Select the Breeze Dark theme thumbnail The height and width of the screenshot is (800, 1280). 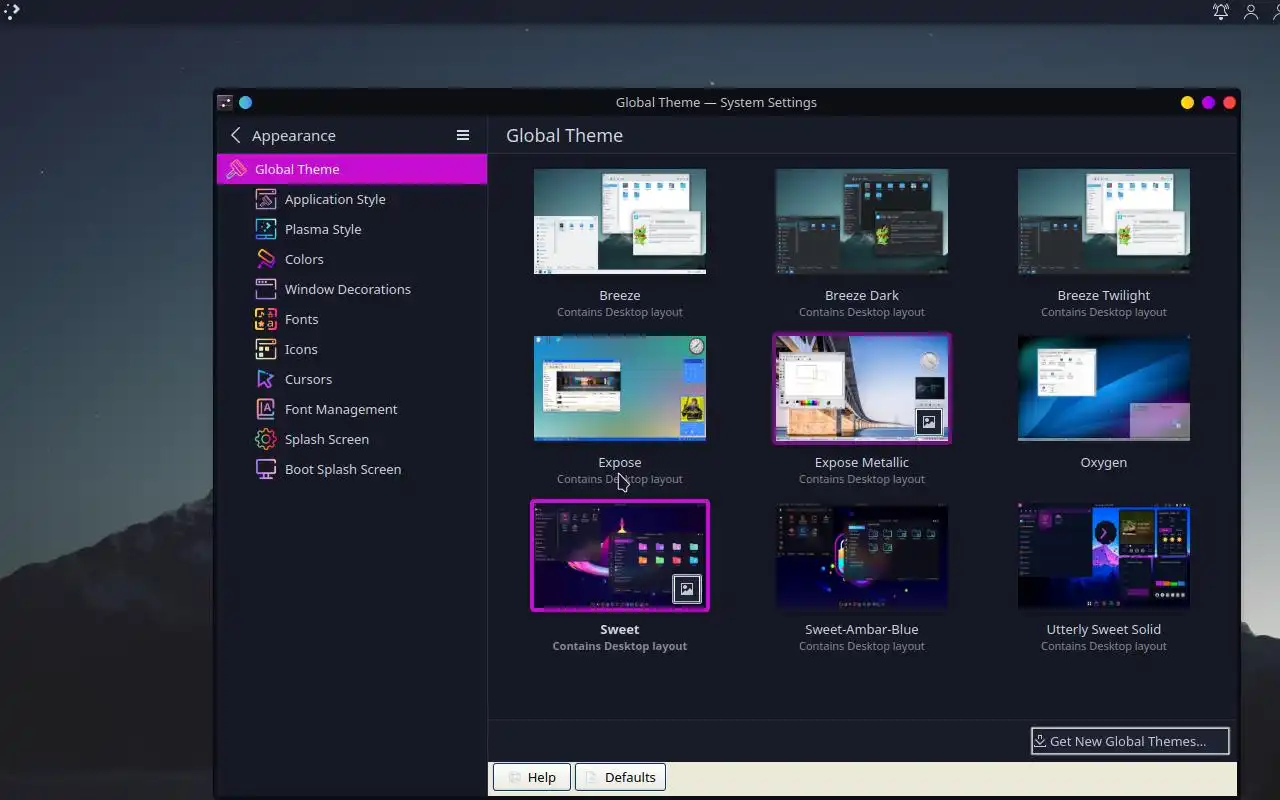[862, 221]
